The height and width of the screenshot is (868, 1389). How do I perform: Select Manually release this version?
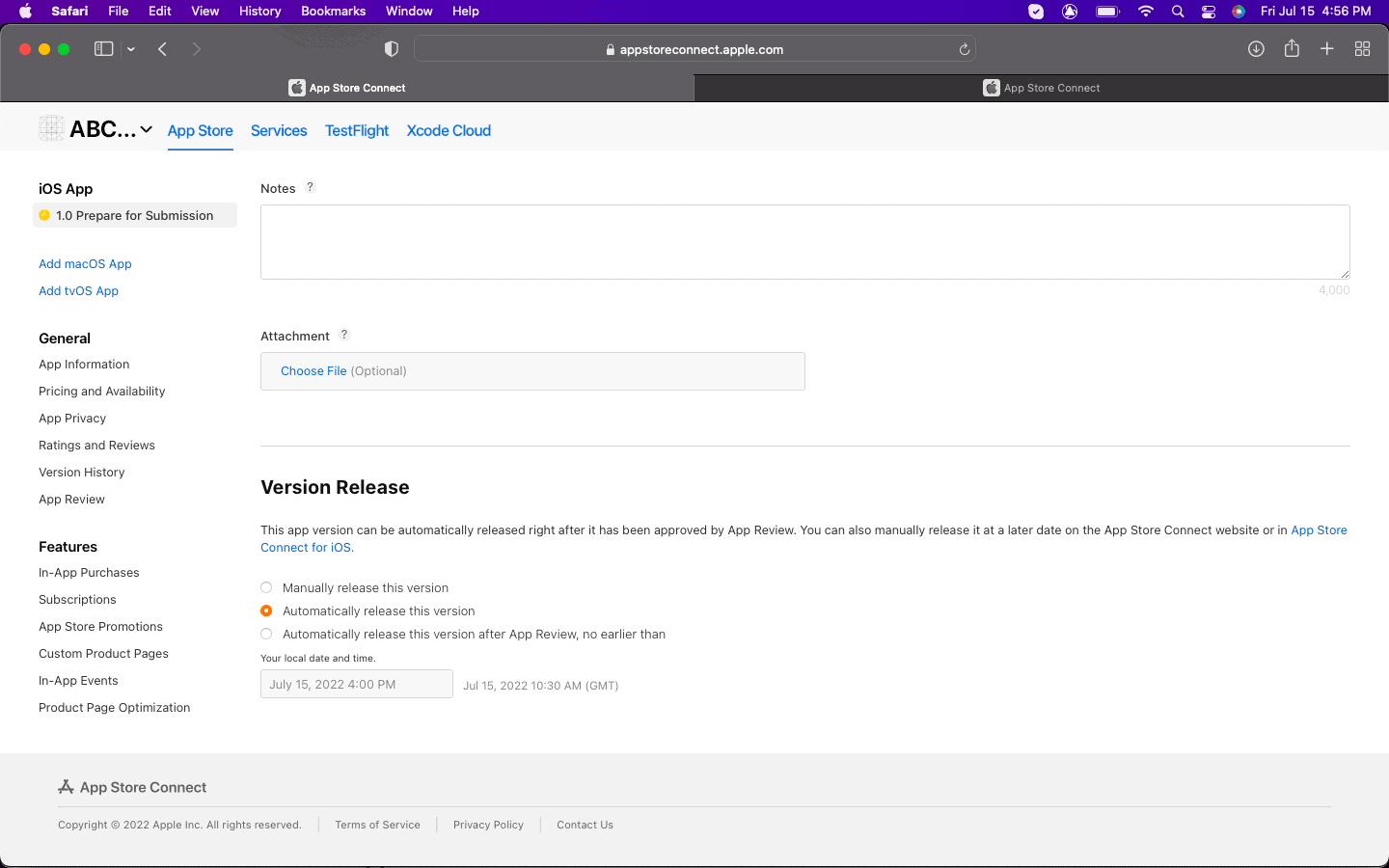tap(266, 587)
